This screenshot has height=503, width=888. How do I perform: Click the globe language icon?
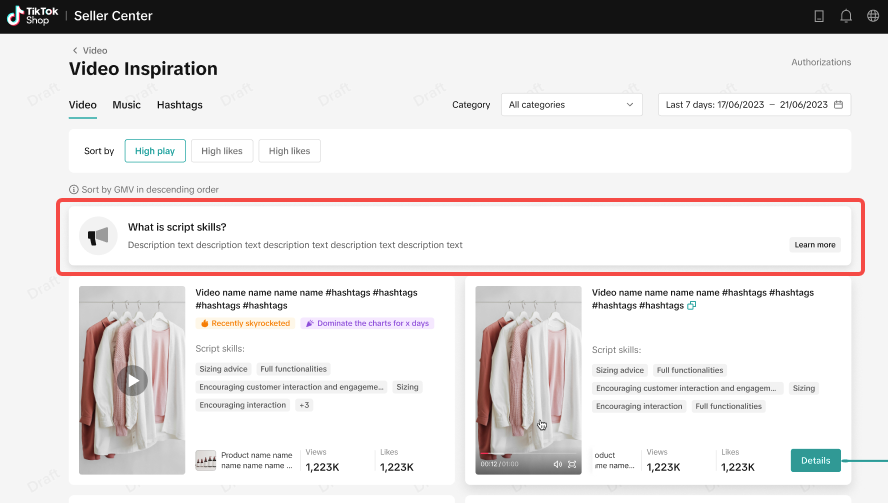point(873,16)
